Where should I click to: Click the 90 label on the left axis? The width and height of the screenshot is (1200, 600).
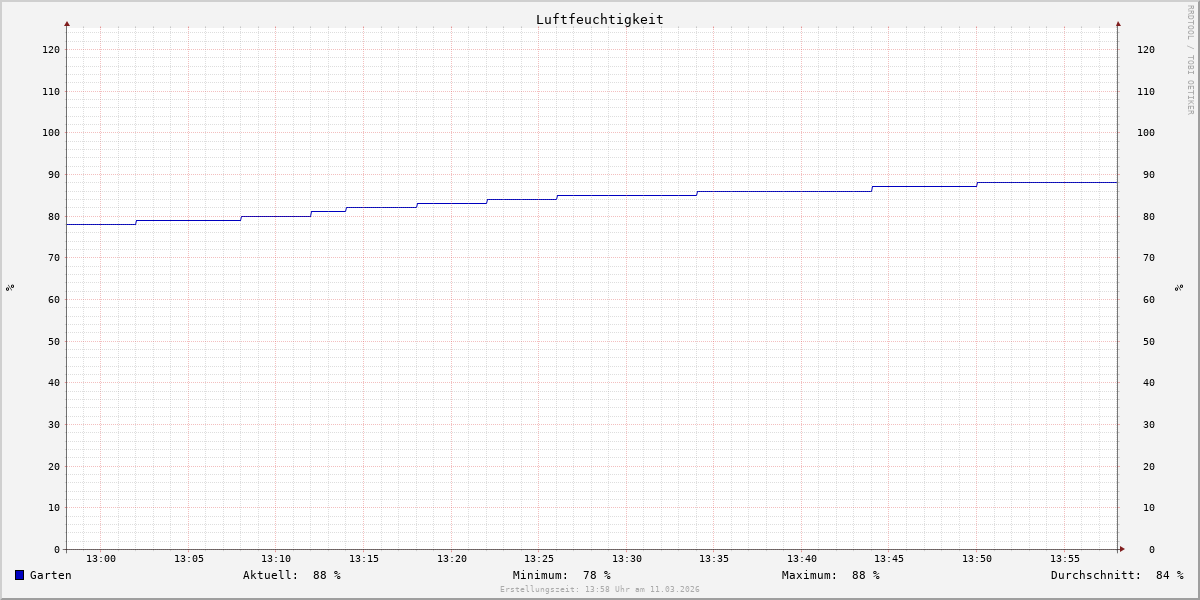coord(54,174)
